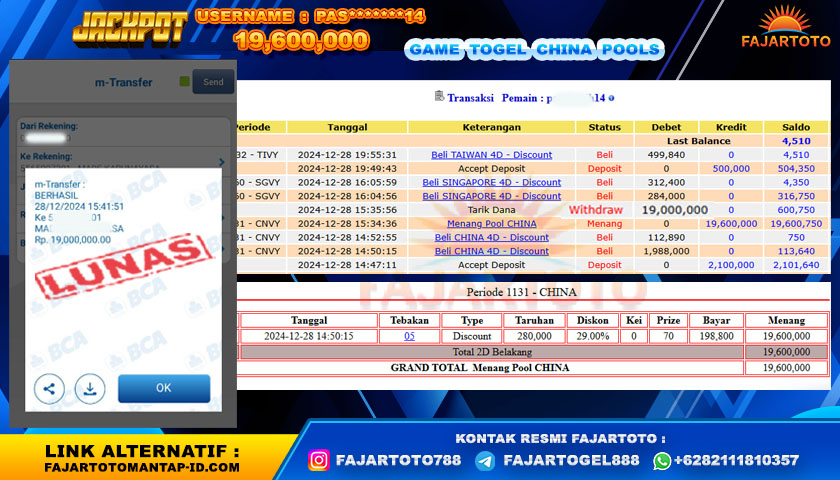Click the Status column header
The height and width of the screenshot is (480, 840).
[x=604, y=127]
